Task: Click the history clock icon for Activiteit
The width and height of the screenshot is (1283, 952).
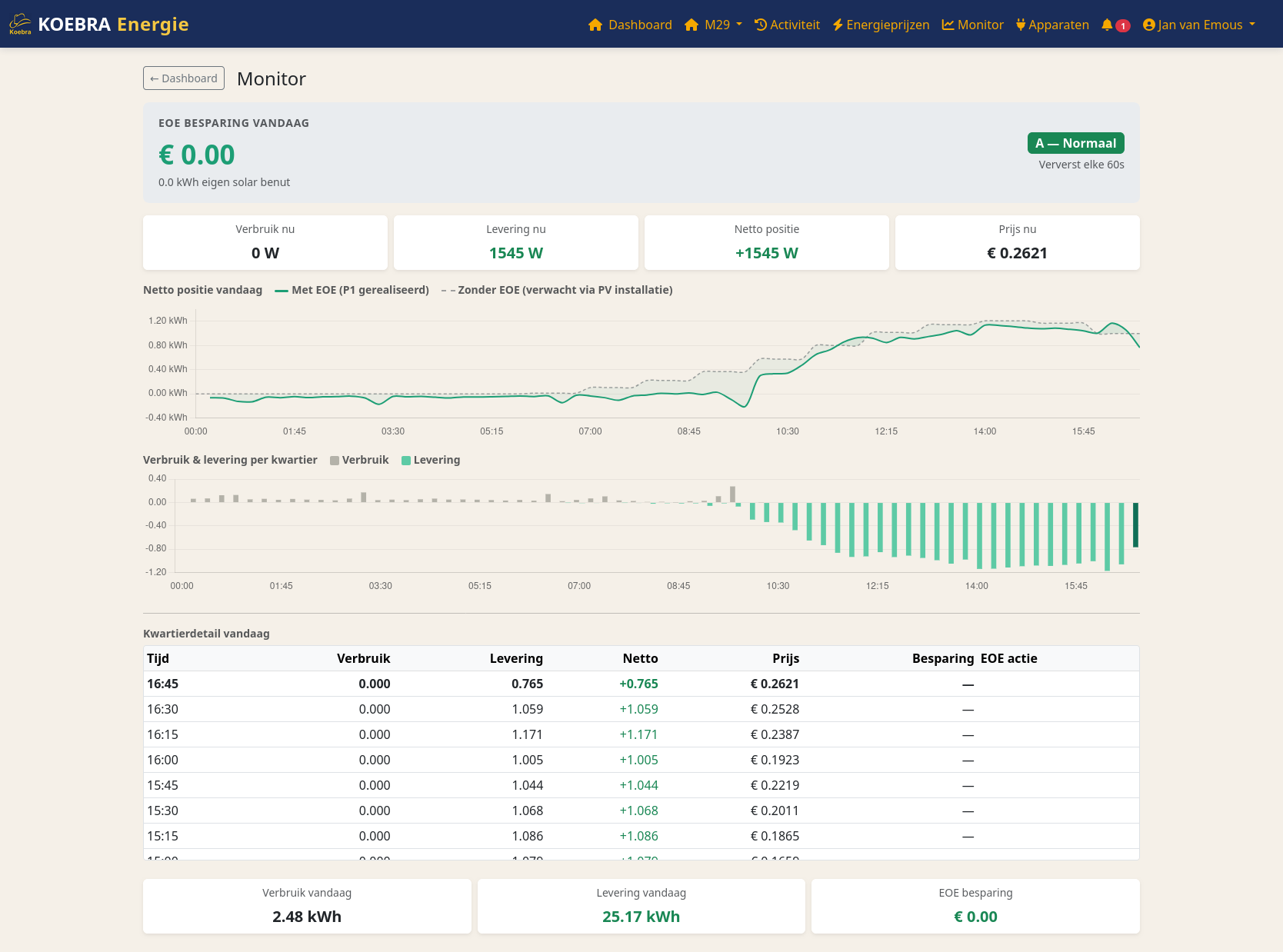Action: 761,25
